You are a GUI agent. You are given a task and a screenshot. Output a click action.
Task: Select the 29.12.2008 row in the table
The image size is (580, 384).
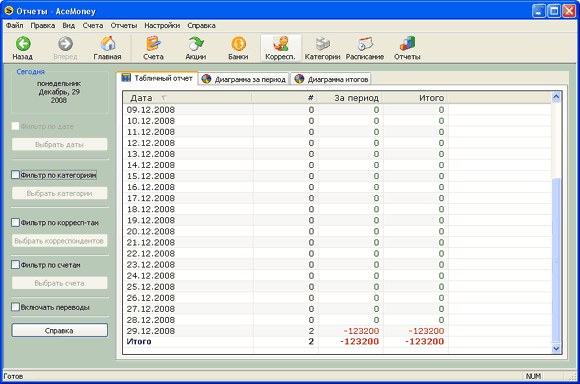coord(337,331)
